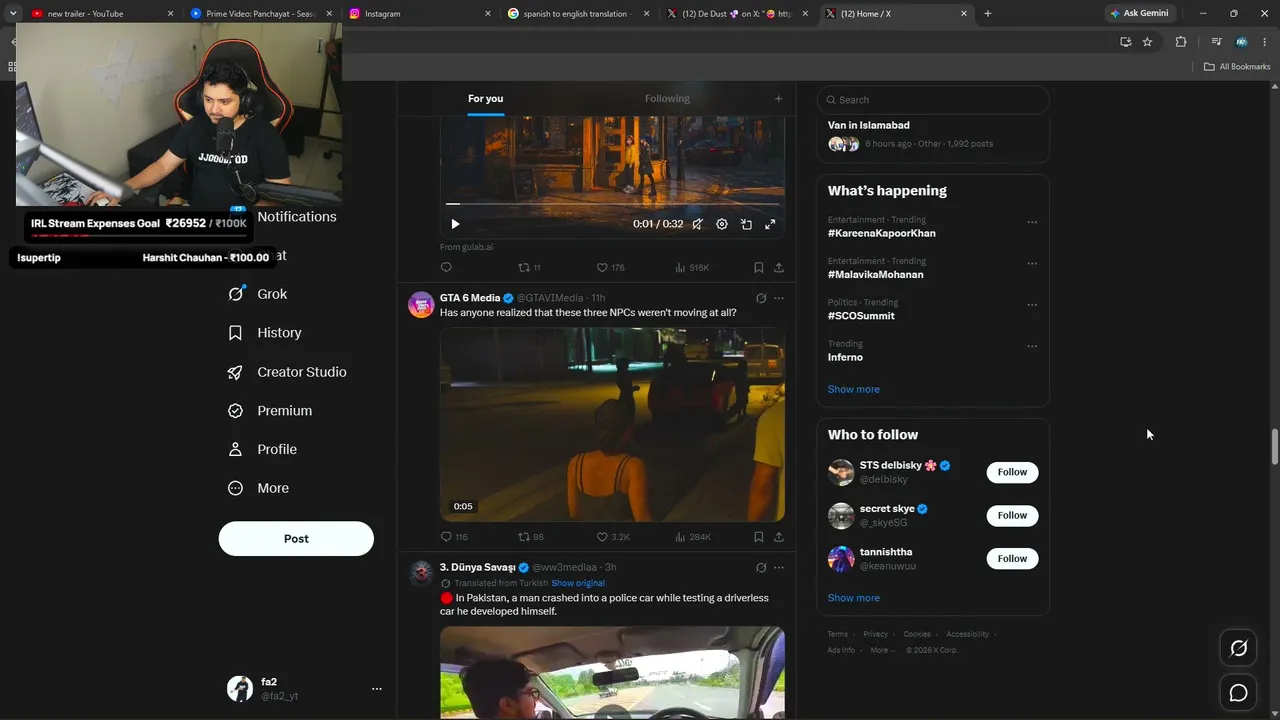Open options for #SCOSummit trend
Screen dimensions: 1280x720
pyautogui.click(x=1032, y=305)
